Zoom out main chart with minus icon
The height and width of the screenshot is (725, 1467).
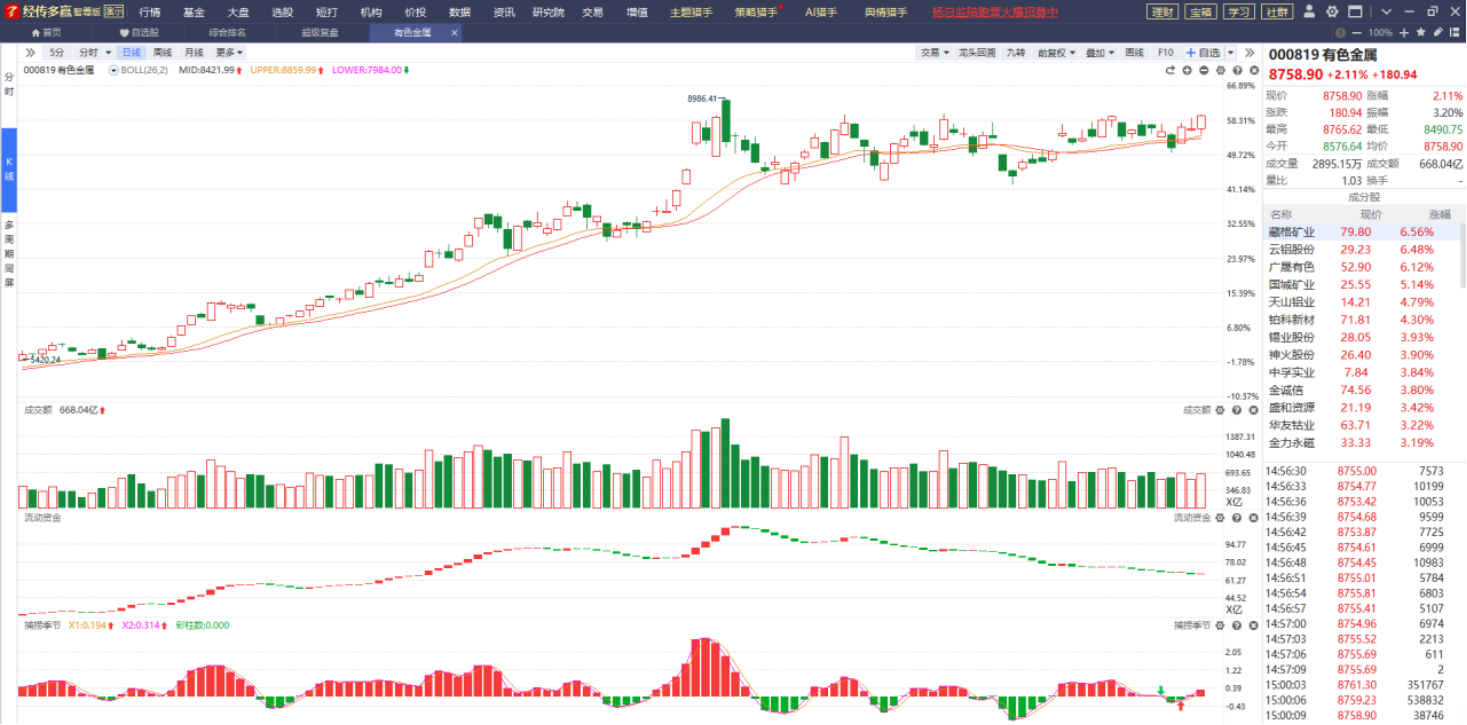pos(1204,70)
